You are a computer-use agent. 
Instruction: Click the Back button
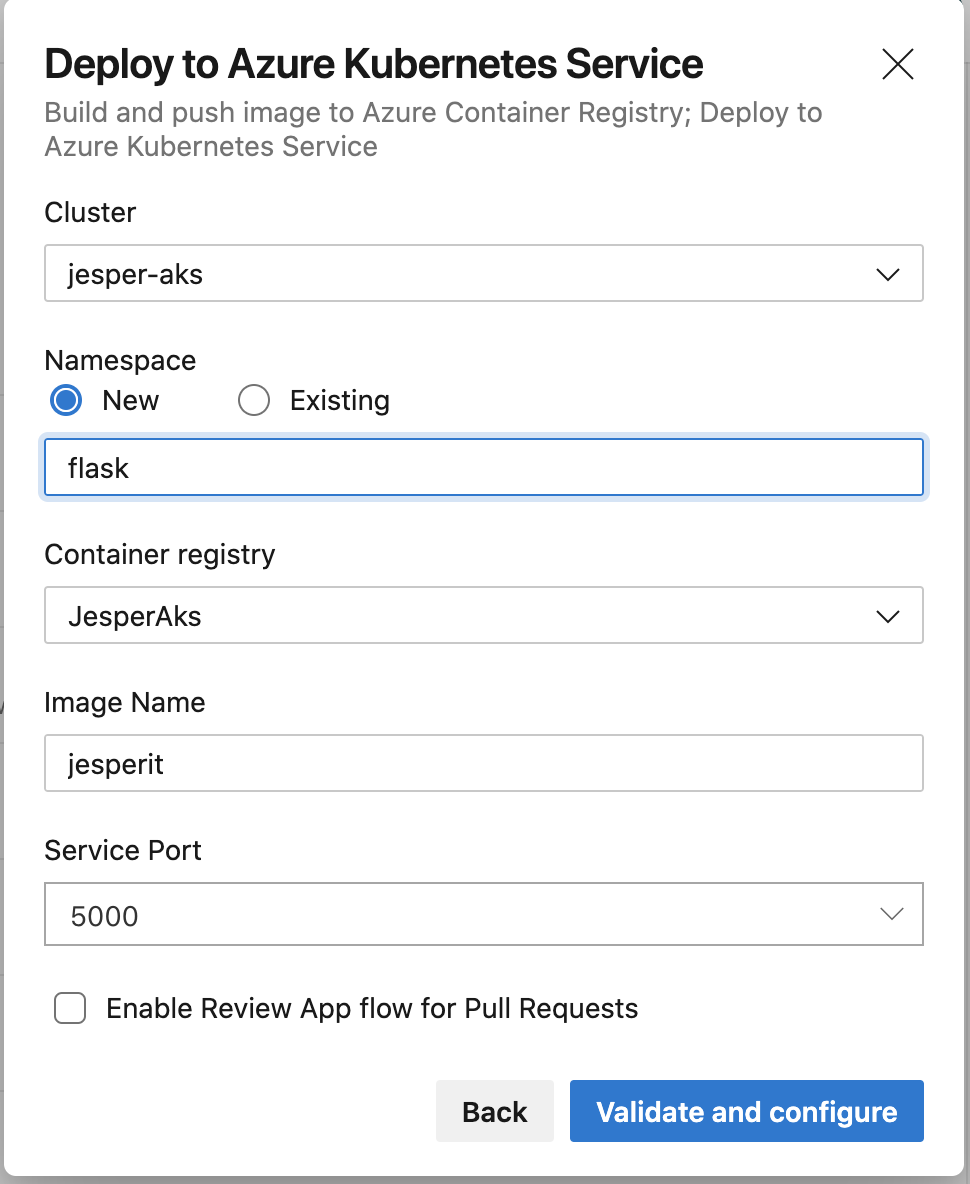494,1111
